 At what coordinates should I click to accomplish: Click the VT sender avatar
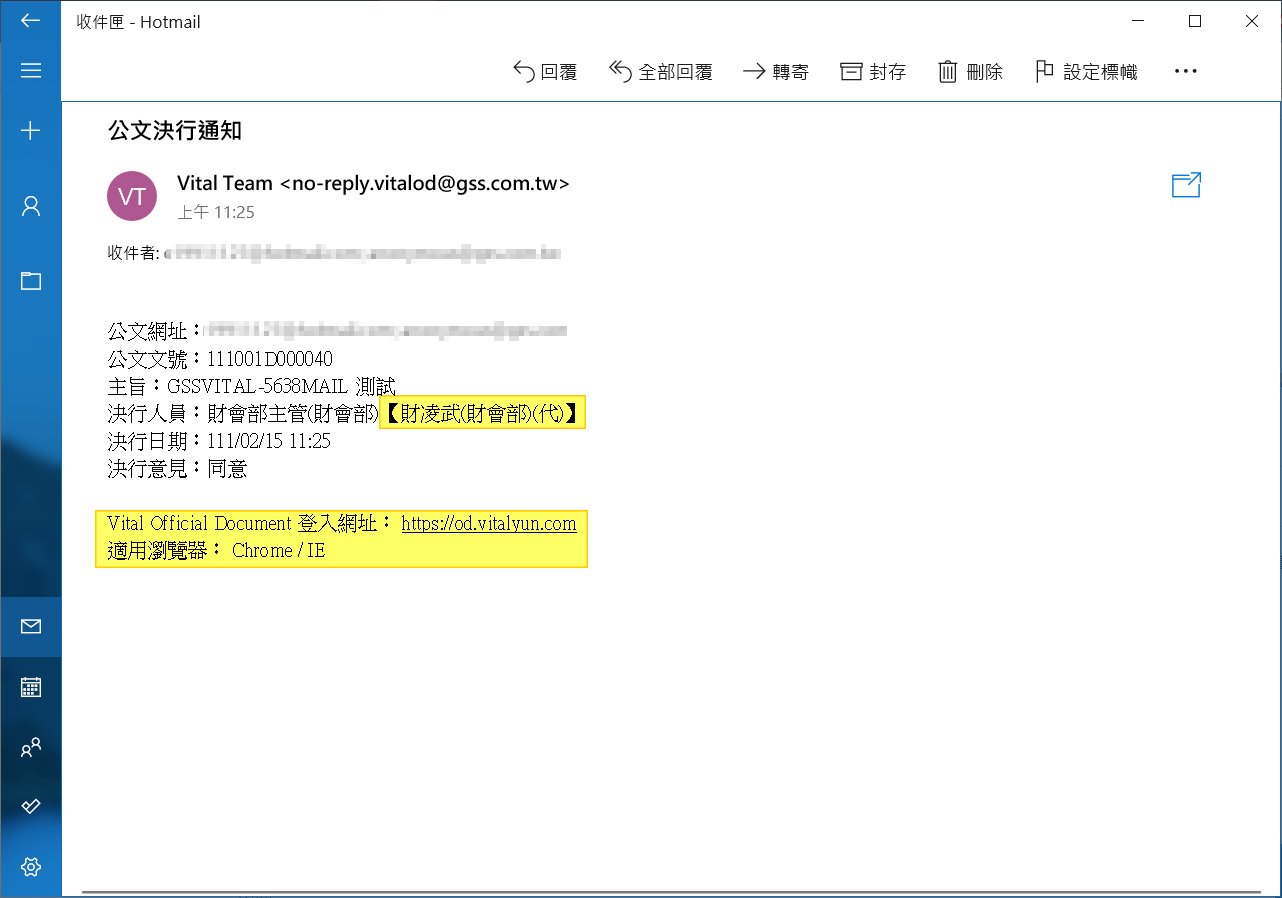tap(132, 196)
